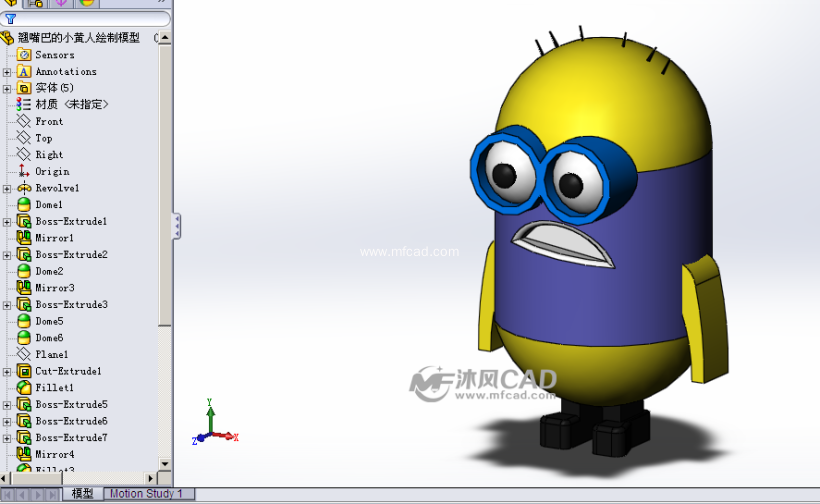
Task: Expand the Annotations folder
Action: (8, 72)
